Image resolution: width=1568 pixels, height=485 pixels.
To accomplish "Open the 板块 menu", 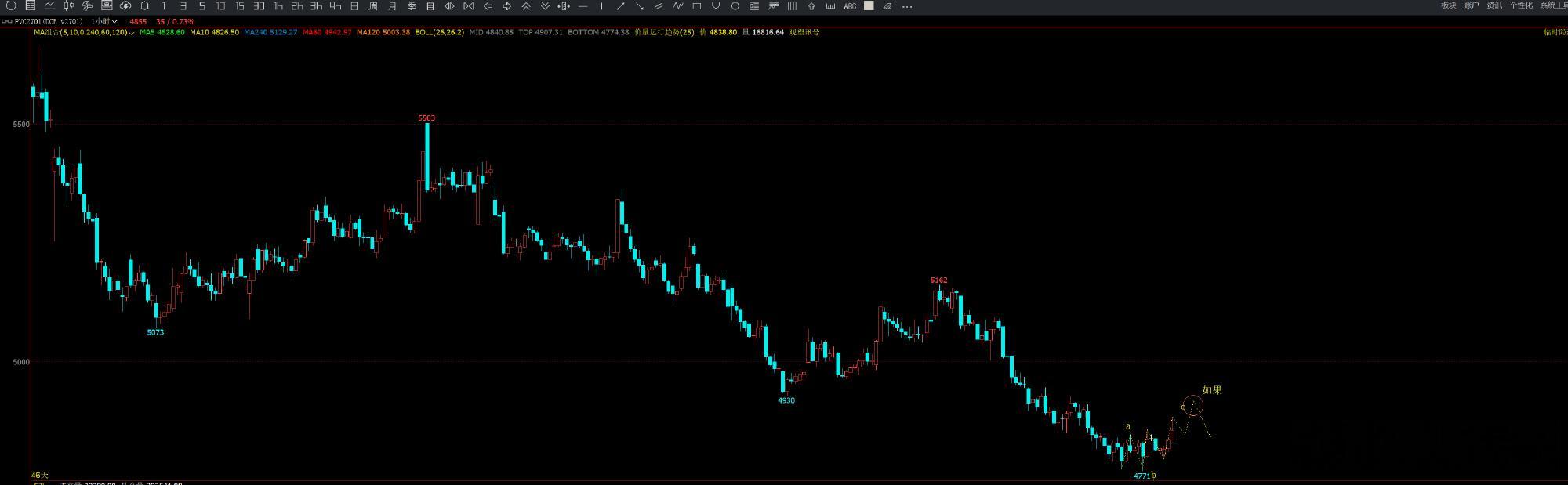I will coord(1448,5).
